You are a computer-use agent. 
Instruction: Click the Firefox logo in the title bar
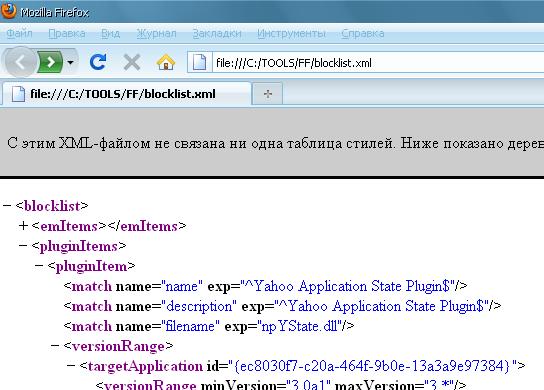(x=8, y=9)
